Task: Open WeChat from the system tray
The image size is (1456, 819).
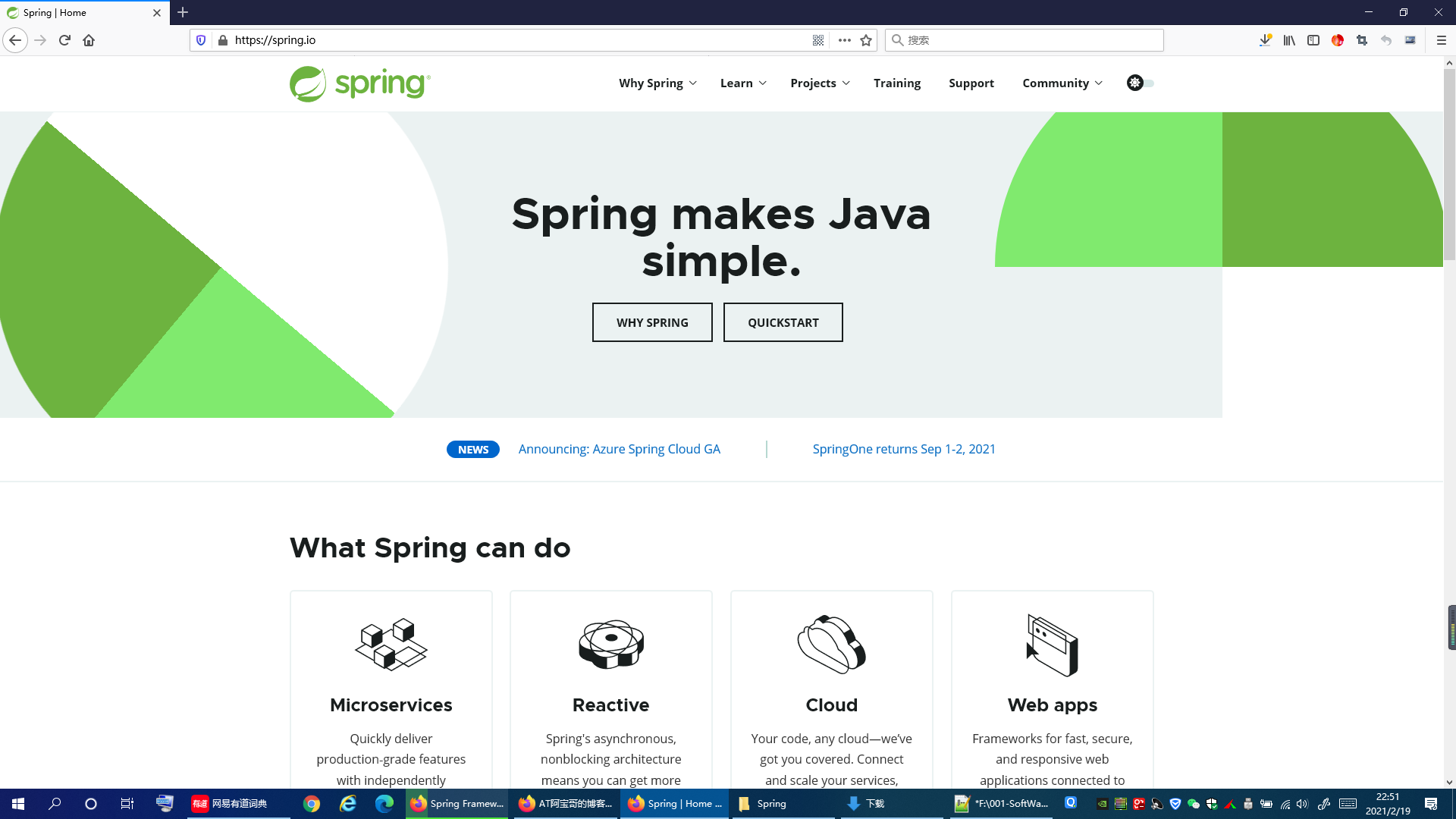Action: coord(1193,804)
